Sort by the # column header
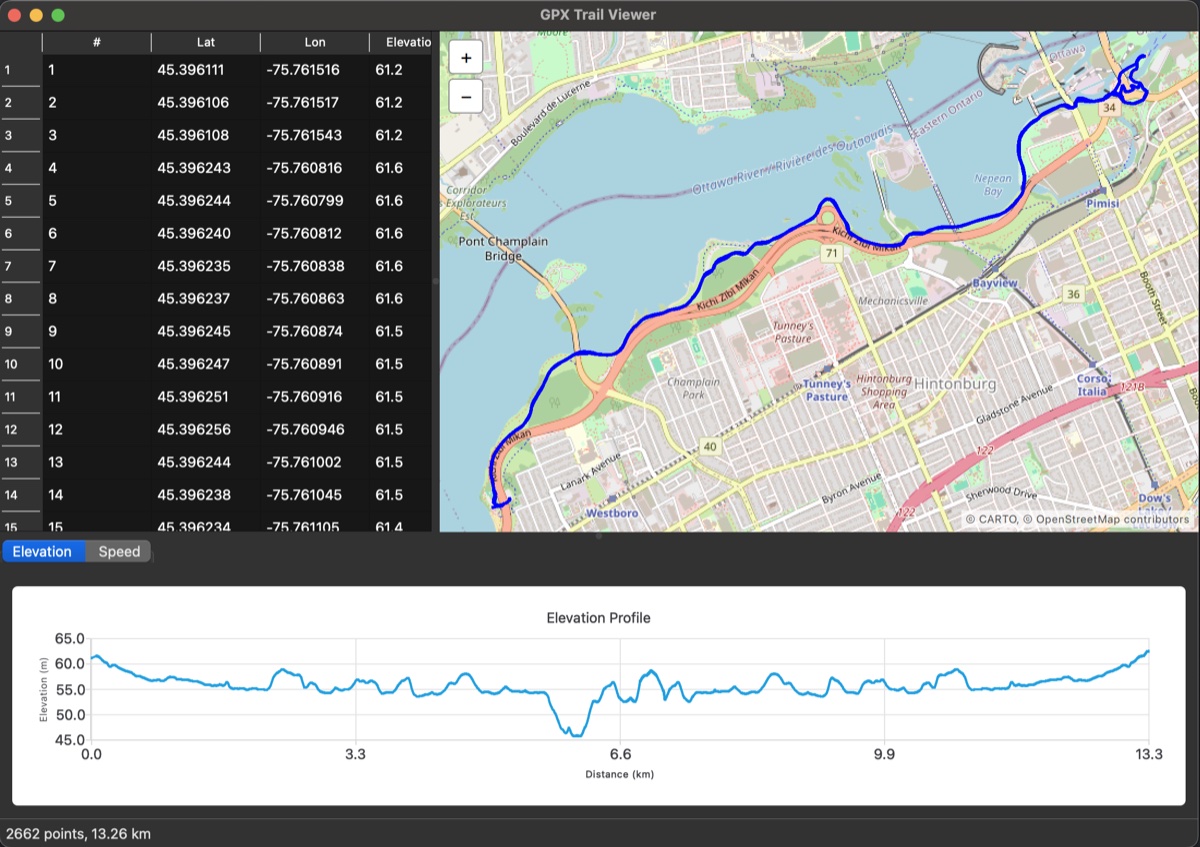The width and height of the screenshot is (1200, 847). coord(96,42)
